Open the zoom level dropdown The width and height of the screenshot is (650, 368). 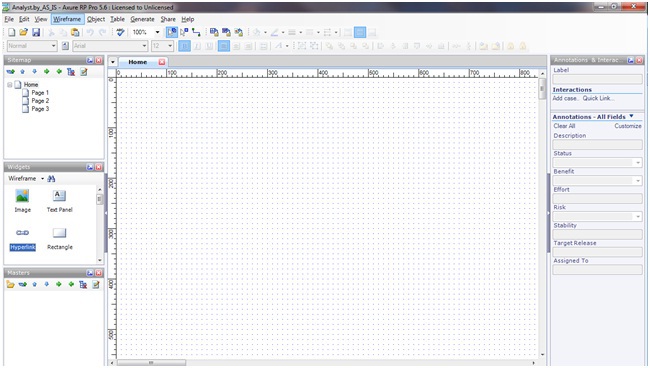point(158,32)
